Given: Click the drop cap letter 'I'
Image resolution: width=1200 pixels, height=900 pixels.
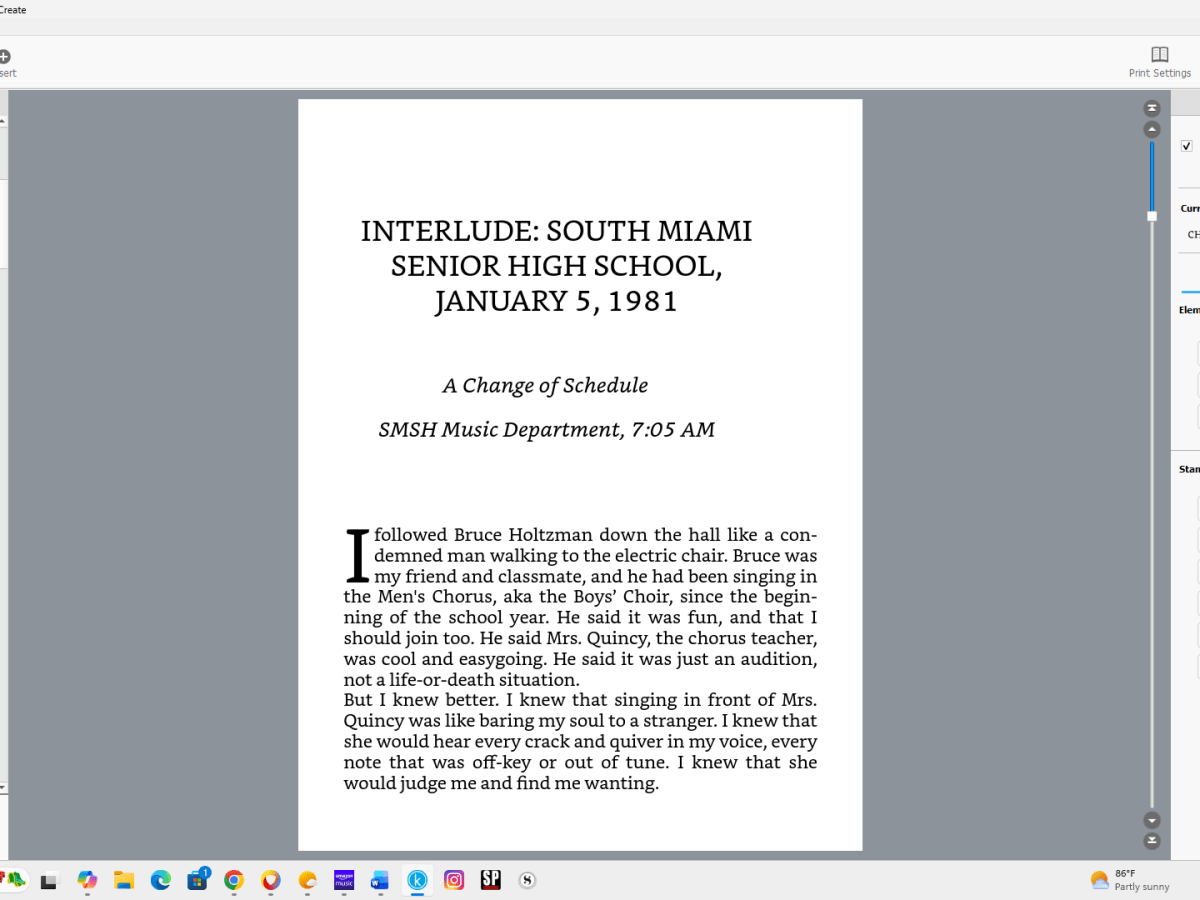Looking at the screenshot, I should click(357, 556).
